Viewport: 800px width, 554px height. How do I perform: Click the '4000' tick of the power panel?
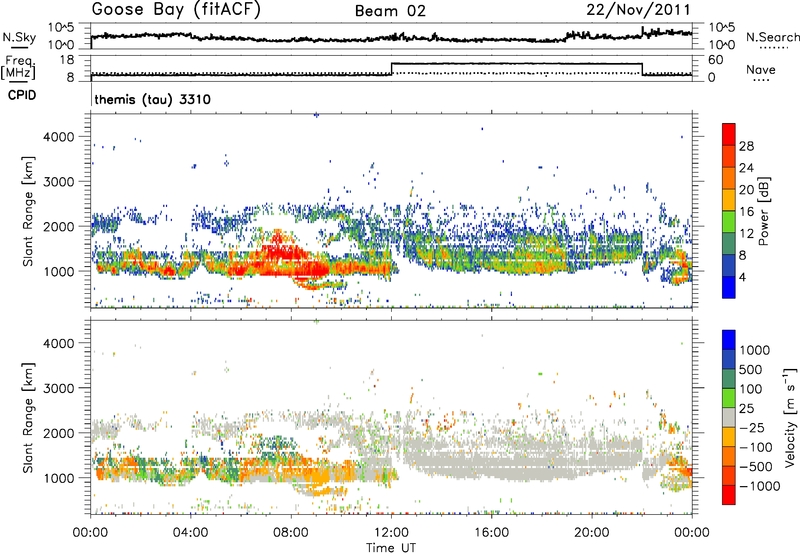tap(58, 137)
